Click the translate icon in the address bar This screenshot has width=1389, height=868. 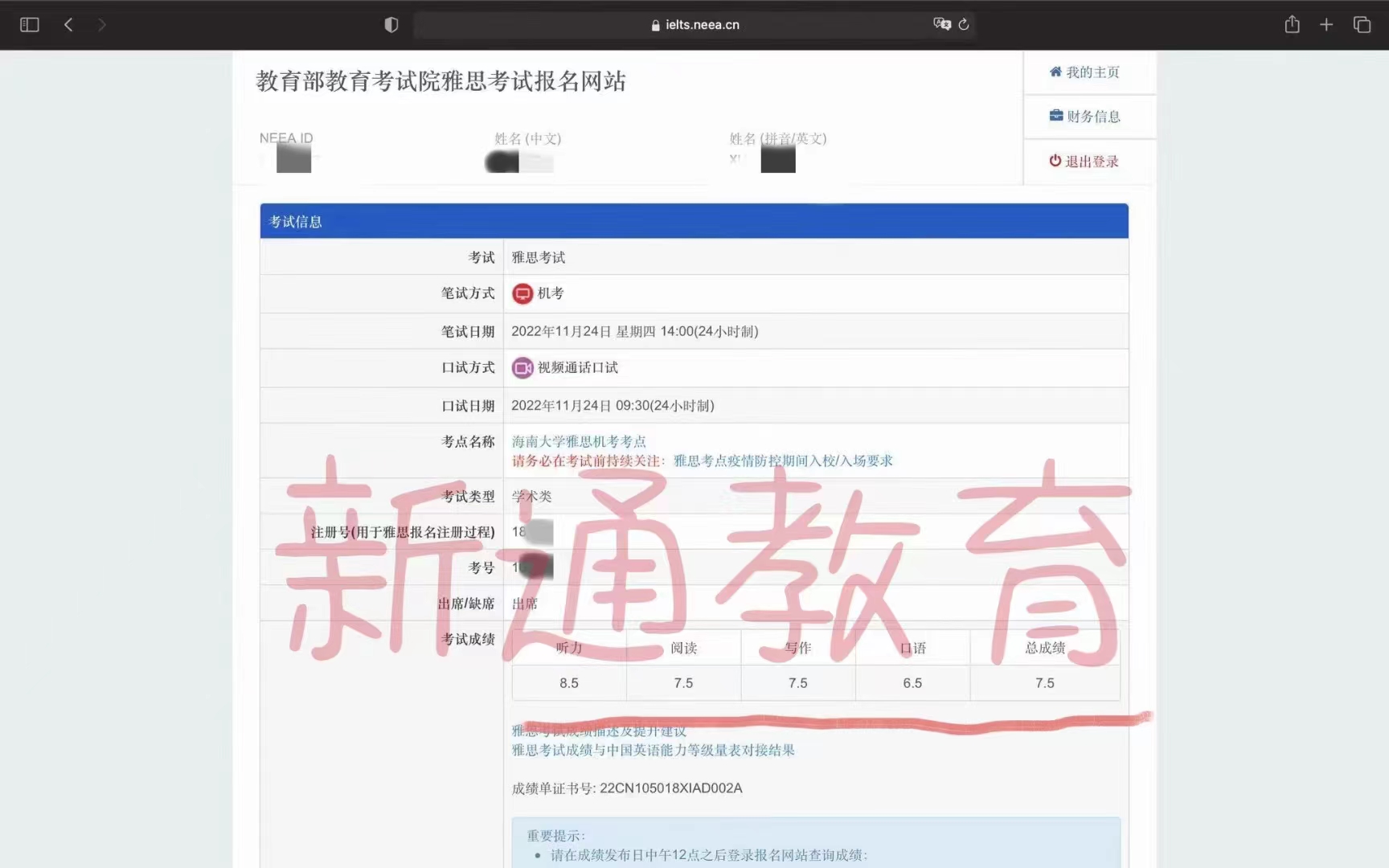942,24
